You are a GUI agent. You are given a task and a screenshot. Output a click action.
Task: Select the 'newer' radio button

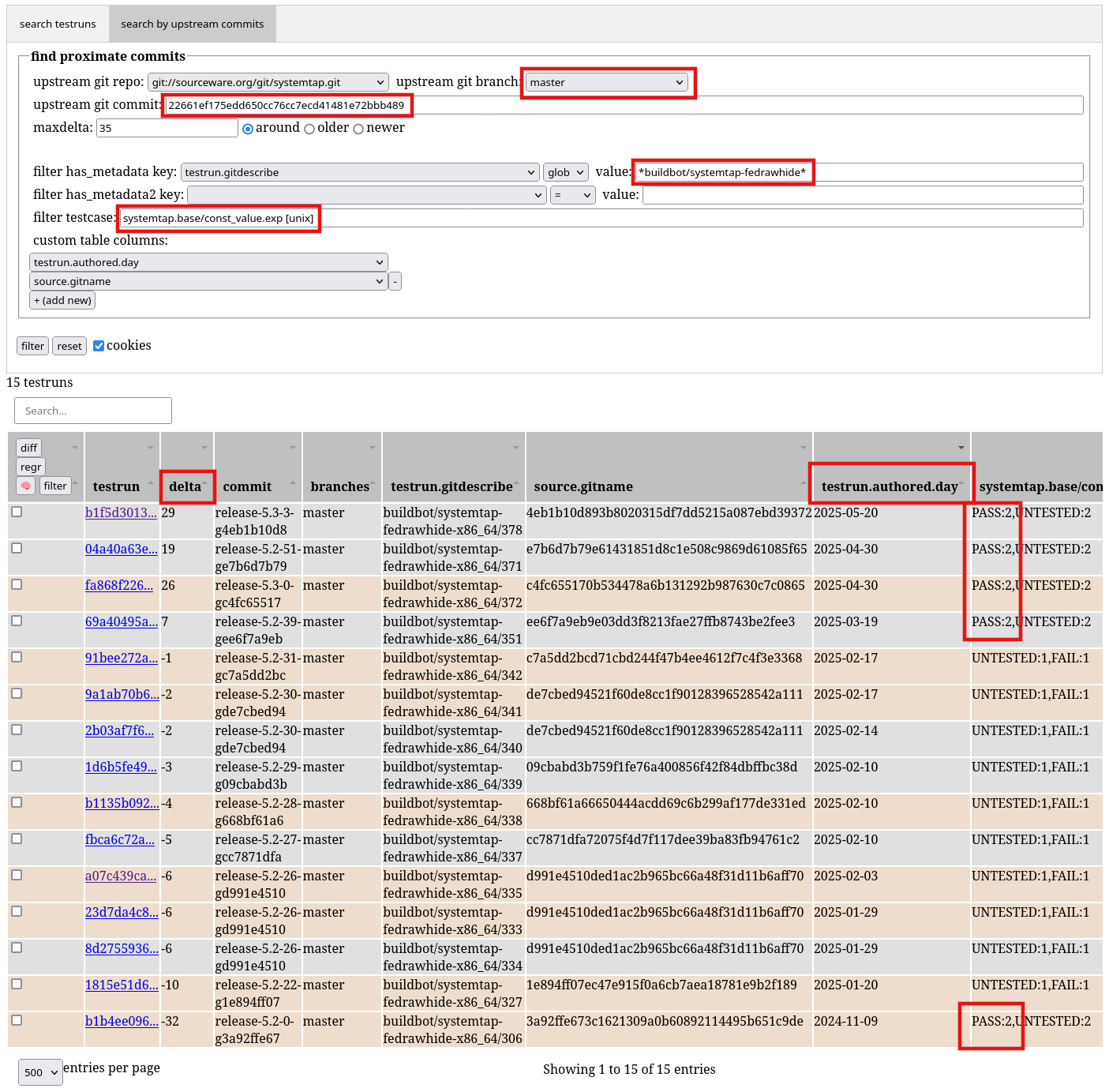[x=358, y=129]
